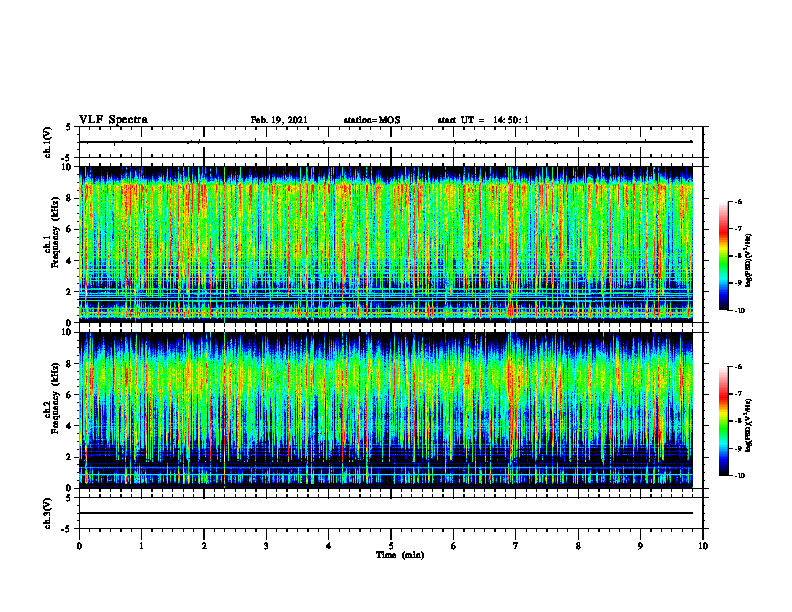
Task: Click the "5" tick on ch.1(V) axis
Action: click(x=70, y=127)
